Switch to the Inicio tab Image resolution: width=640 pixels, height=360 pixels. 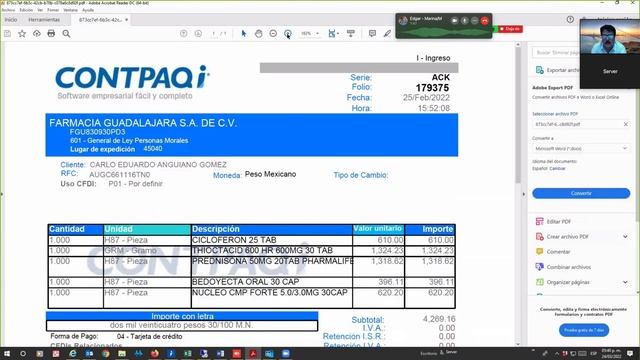11,20
